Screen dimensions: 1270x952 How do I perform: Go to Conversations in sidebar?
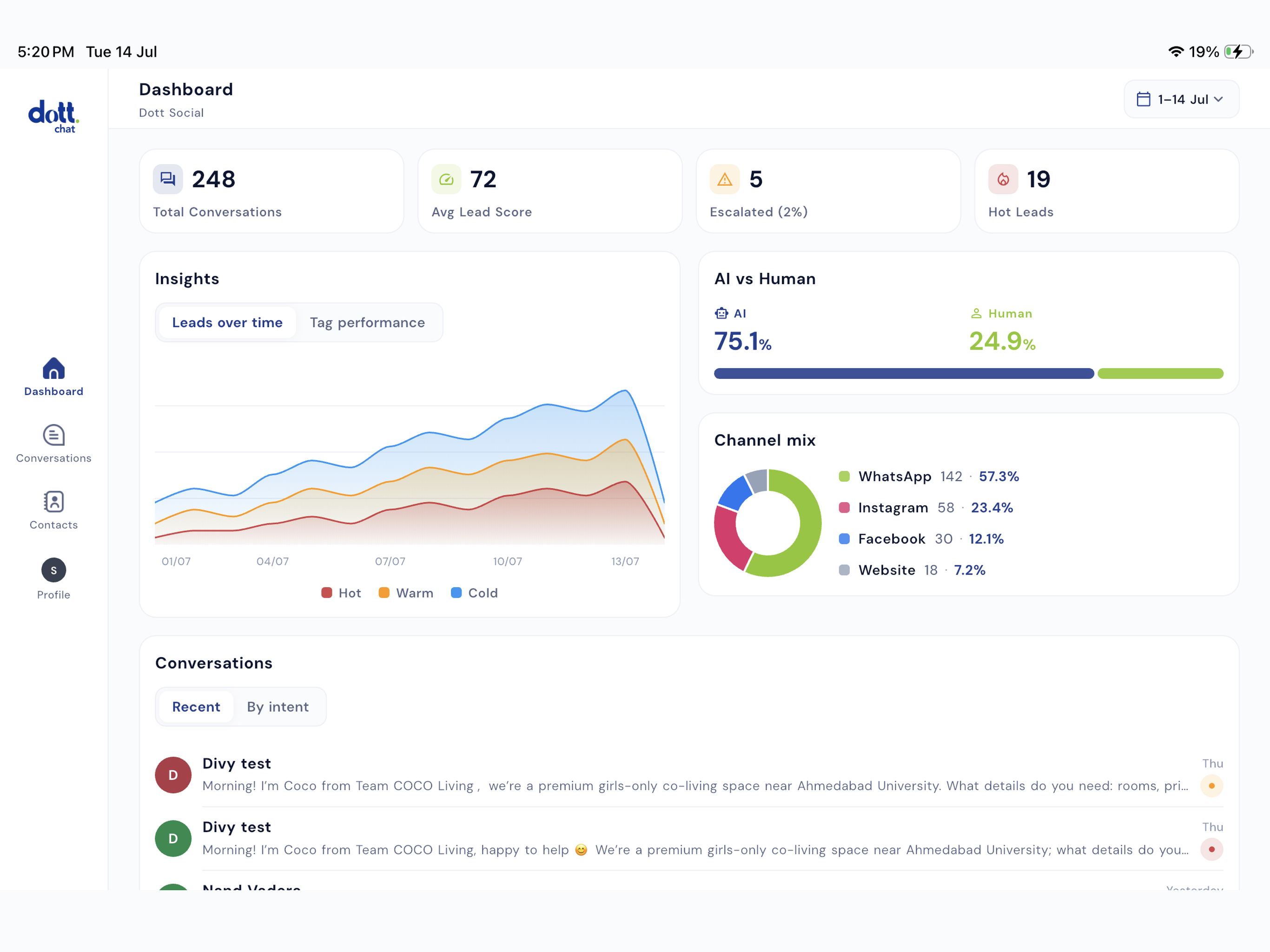click(x=53, y=444)
